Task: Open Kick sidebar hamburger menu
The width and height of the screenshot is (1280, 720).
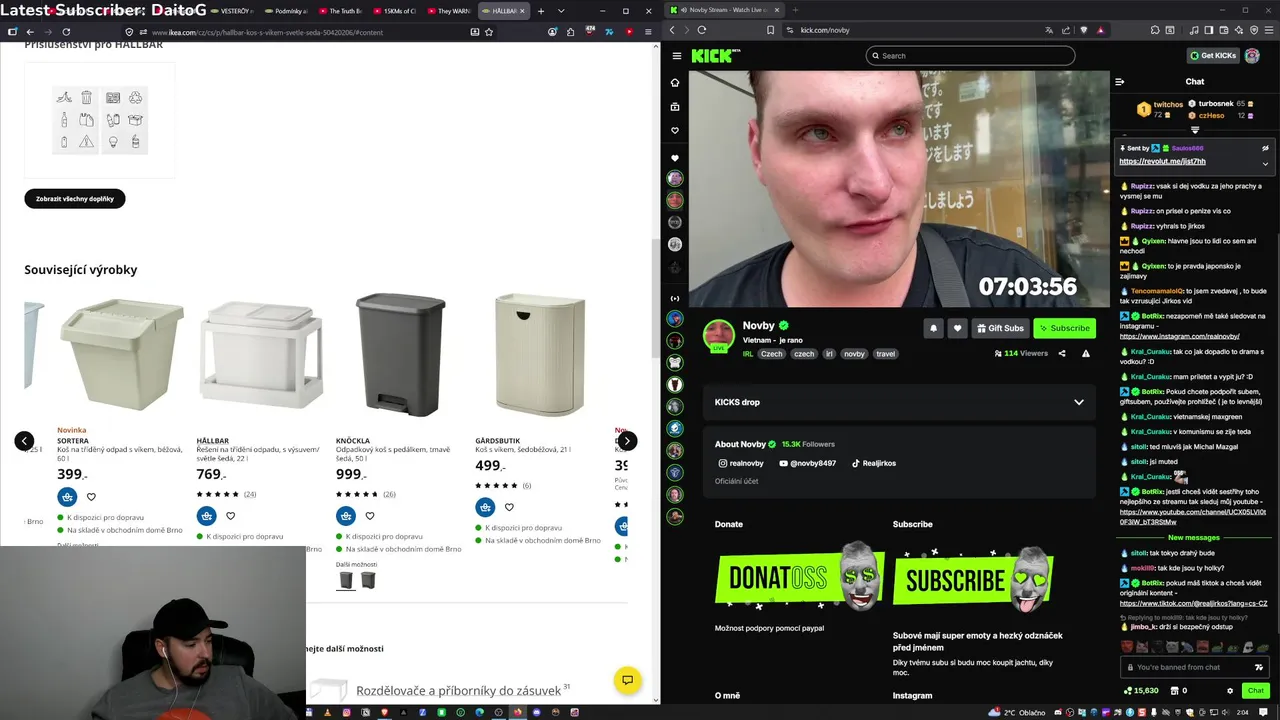Action: (677, 56)
